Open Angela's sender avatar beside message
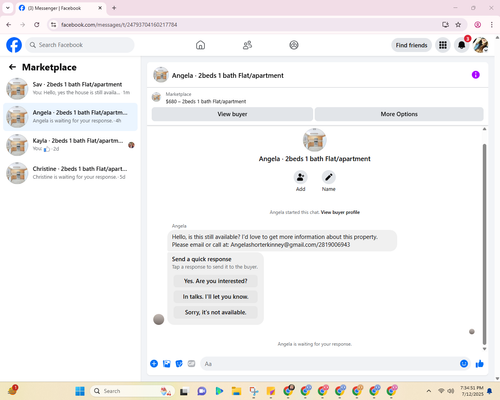 pos(158,319)
